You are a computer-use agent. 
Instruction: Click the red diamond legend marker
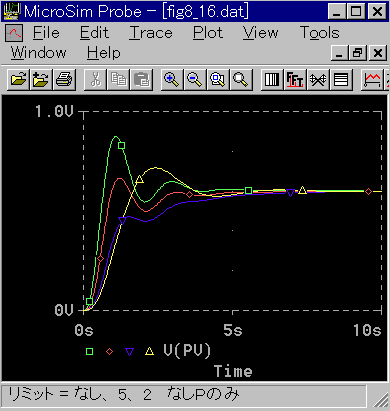[x=109, y=351]
